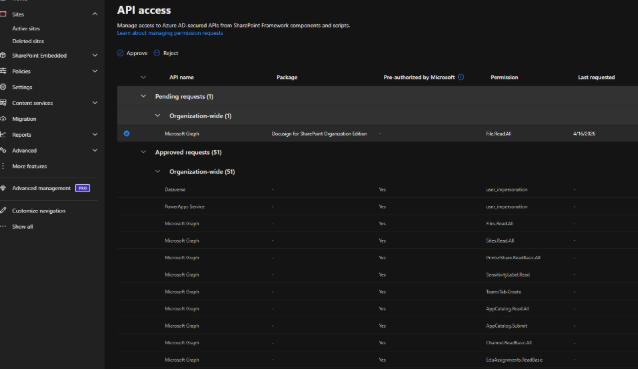Select the Dataverse API row
This screenshot has width=638, height=369.
pos(377,190)
